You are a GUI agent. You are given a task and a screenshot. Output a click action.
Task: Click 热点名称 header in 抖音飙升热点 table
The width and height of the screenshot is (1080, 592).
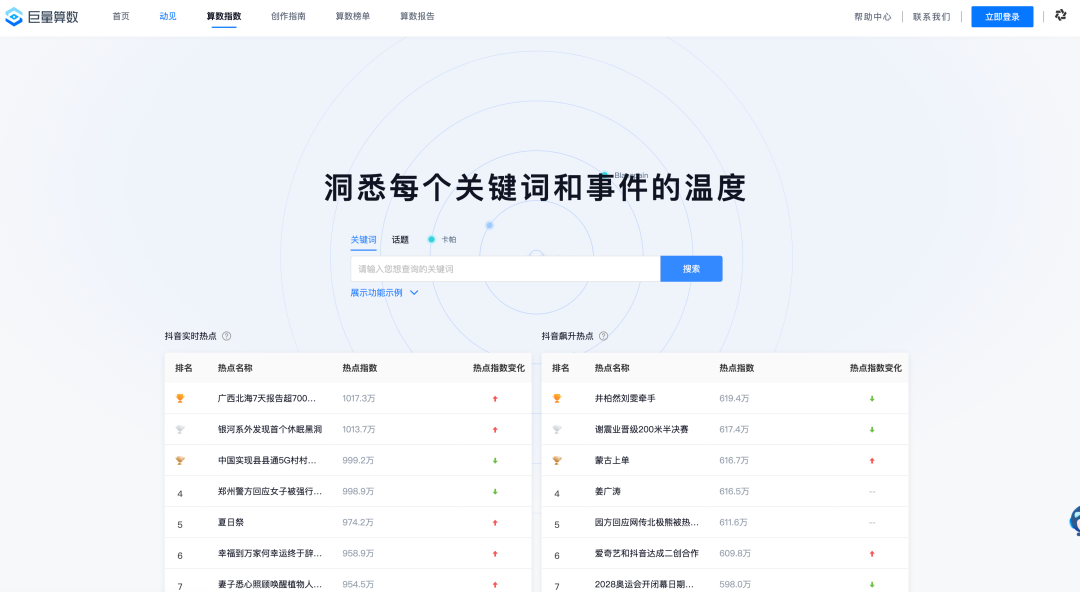coord(612,368)
